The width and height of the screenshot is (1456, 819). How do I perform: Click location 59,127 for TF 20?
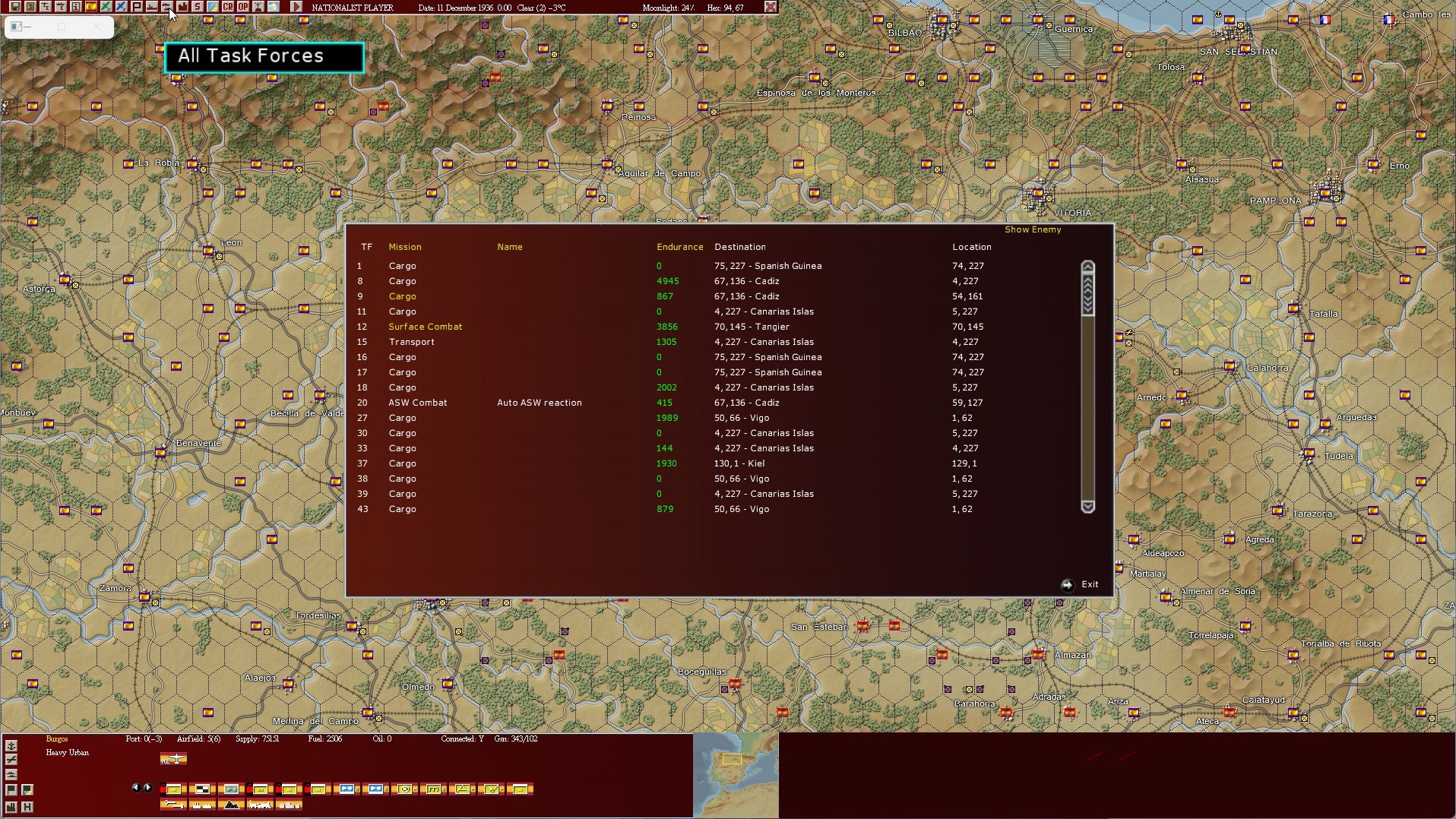(x=967, y=403)
